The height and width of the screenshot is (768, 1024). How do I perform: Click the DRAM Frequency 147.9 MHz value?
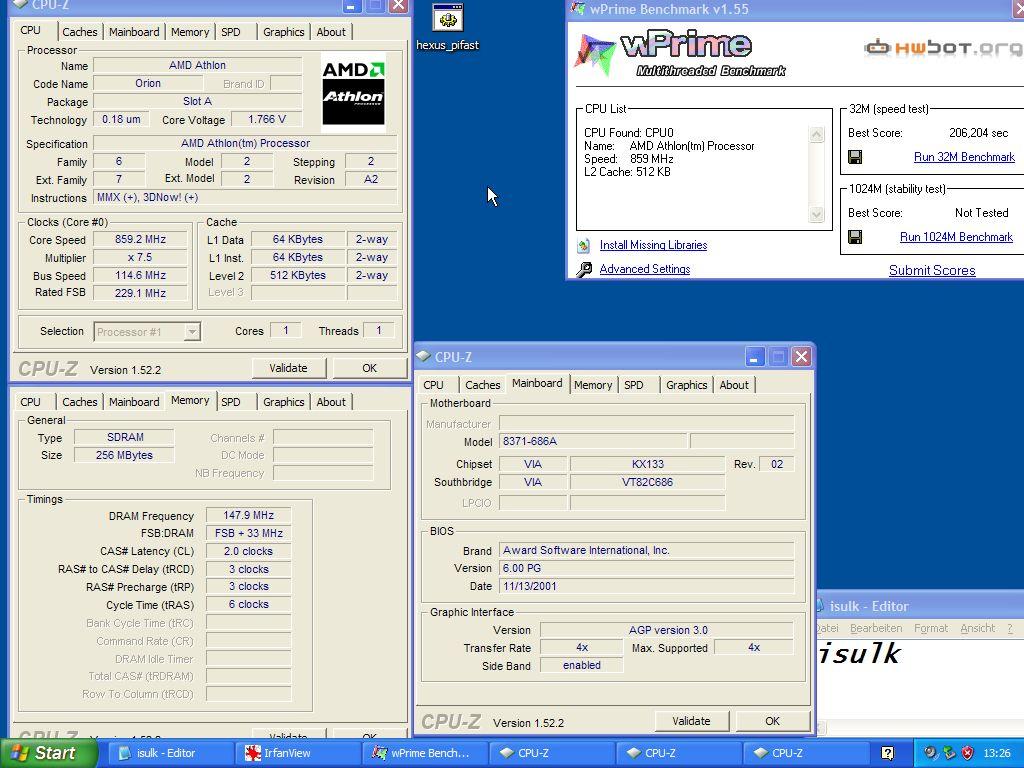[x=248, y=515]
